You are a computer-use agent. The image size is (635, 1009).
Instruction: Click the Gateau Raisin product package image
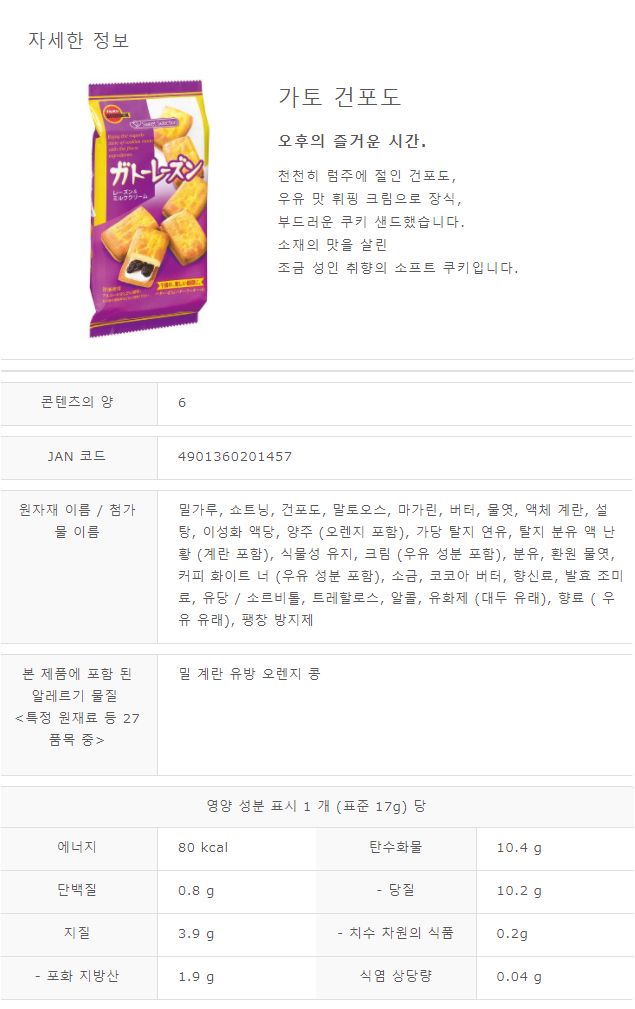click(x=149, y=208)
